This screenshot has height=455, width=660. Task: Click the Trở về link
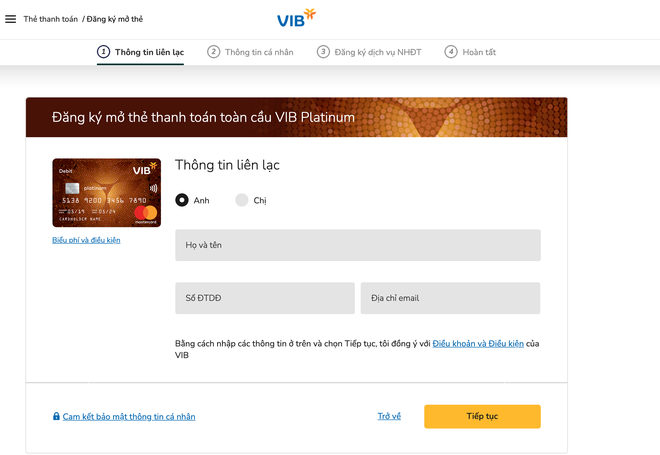point(389,416)
